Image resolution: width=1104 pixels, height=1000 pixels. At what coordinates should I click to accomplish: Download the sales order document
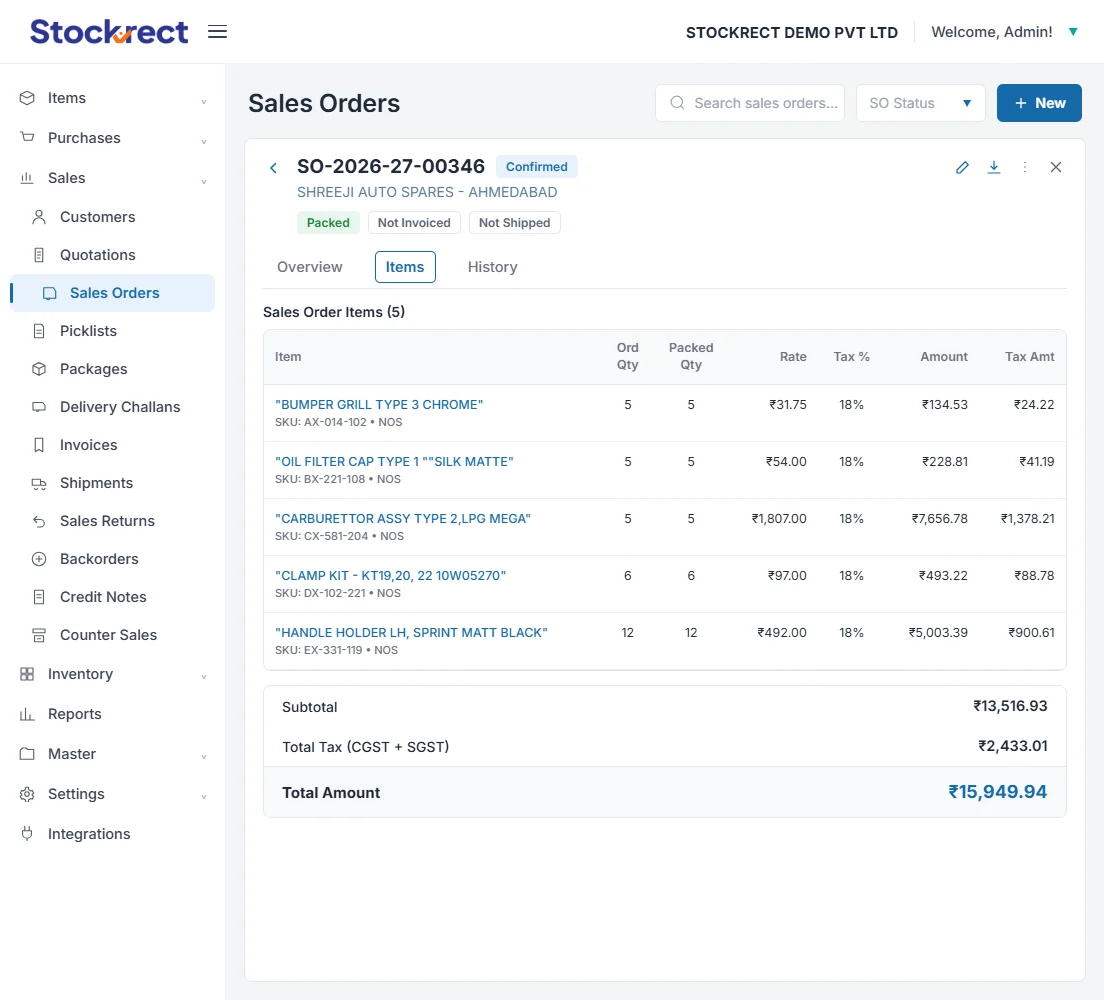point(993,167)
